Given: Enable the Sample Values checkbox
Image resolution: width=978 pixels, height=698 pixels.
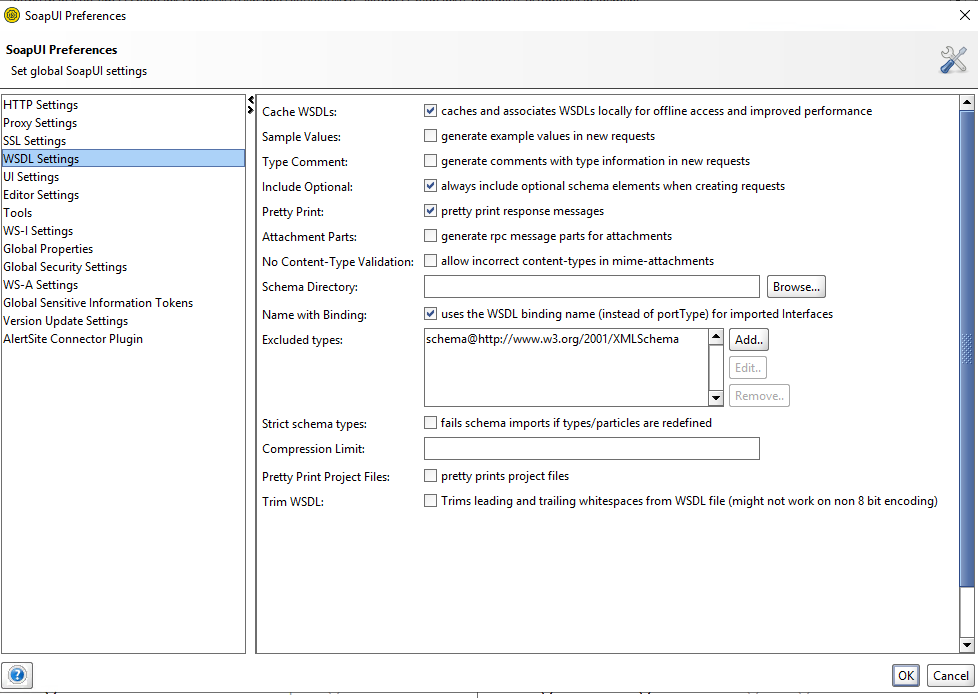Looking at the screenshot, I should point(430,136).
